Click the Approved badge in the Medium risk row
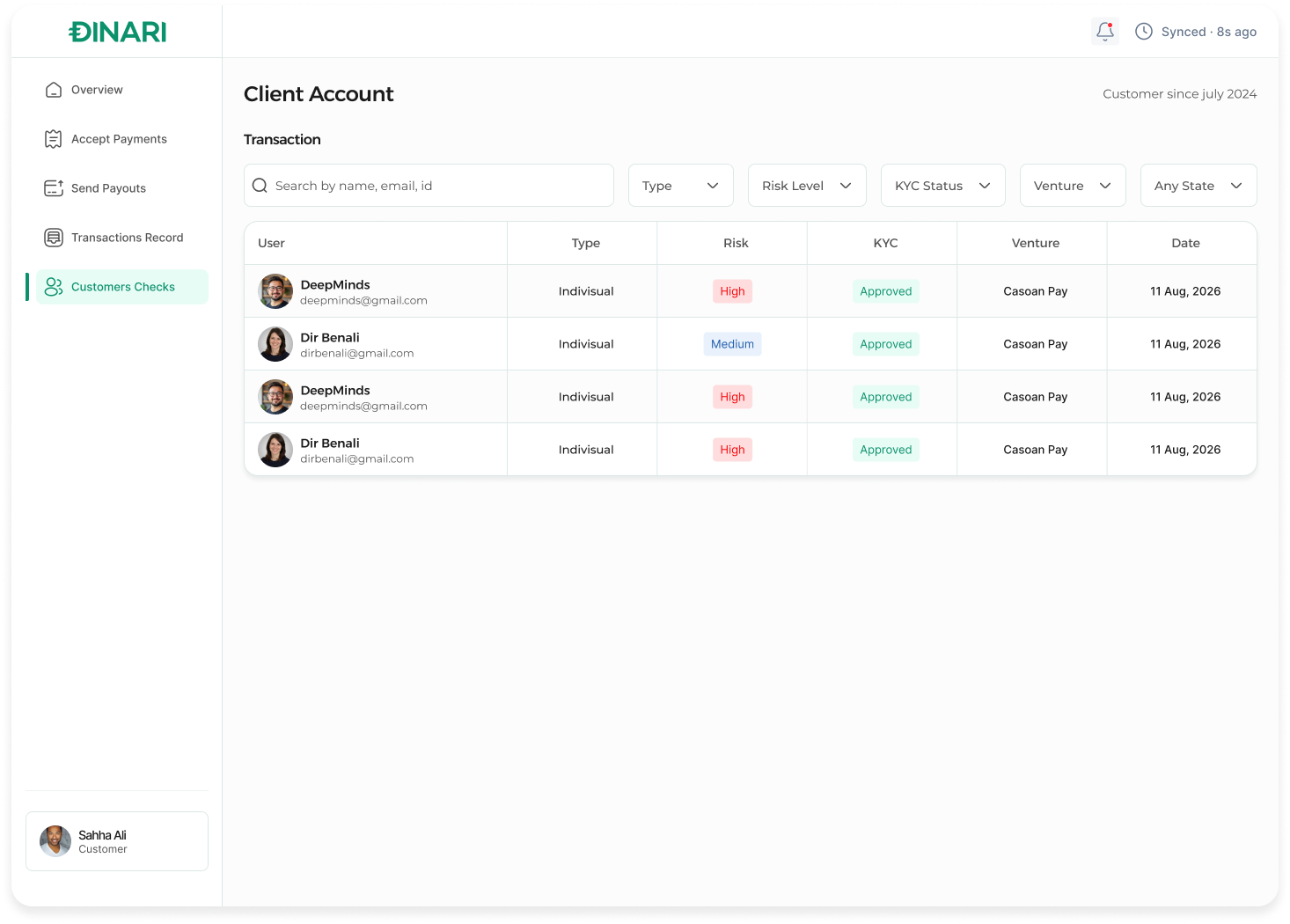This screenshot has height=924, width=1290. point(886,344)
